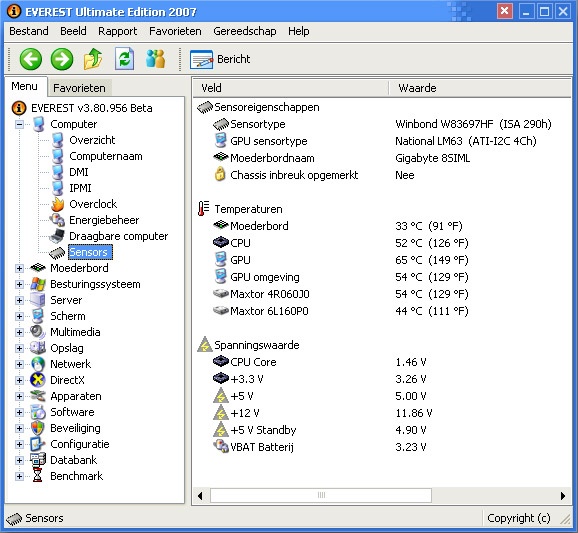The width and height of the screenshot is (578, 533).
Task: Click the Databank icon in tree
Action: click(x=38, y=460)
